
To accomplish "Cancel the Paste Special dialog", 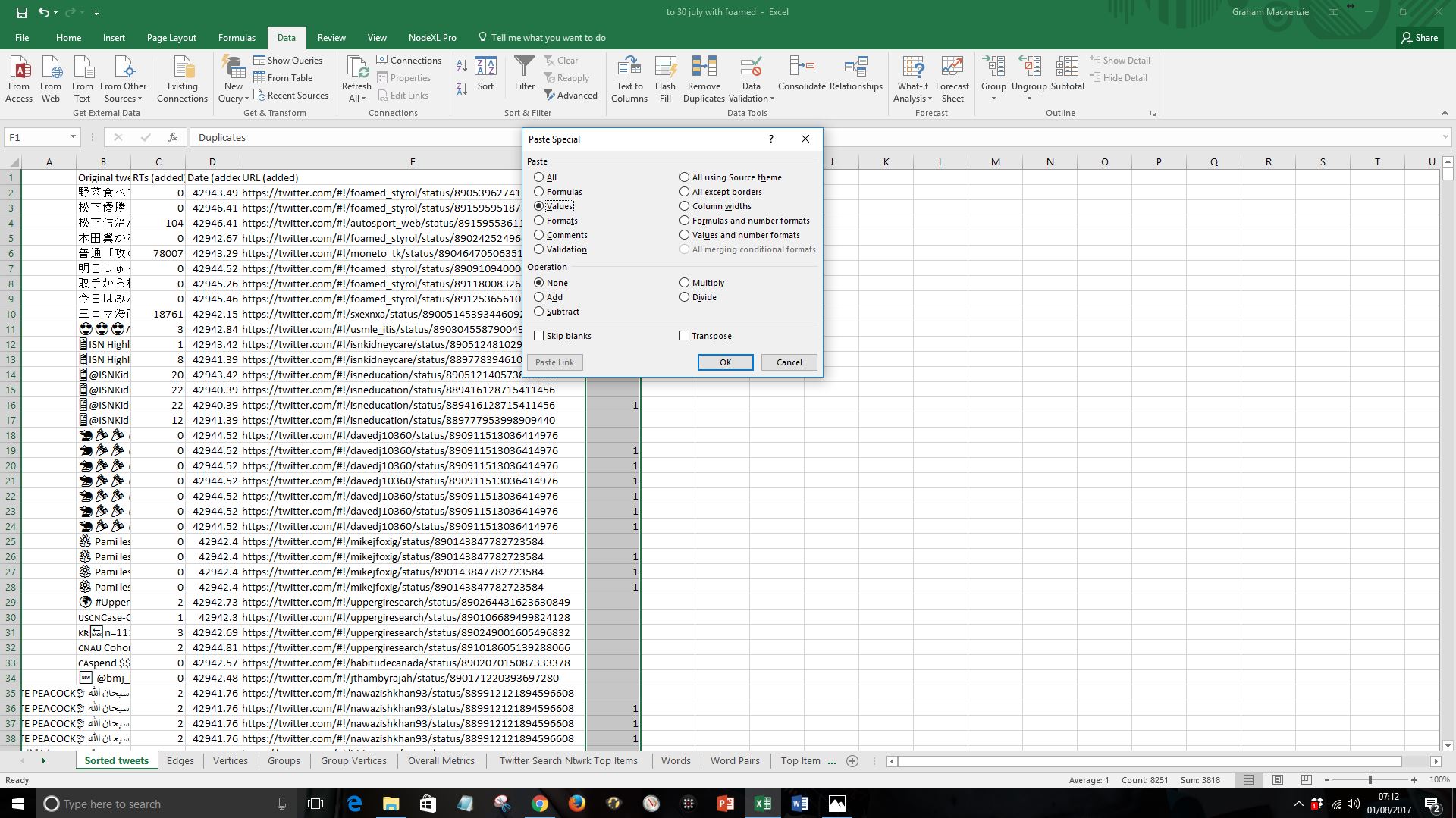I will (x=789, y=362).
